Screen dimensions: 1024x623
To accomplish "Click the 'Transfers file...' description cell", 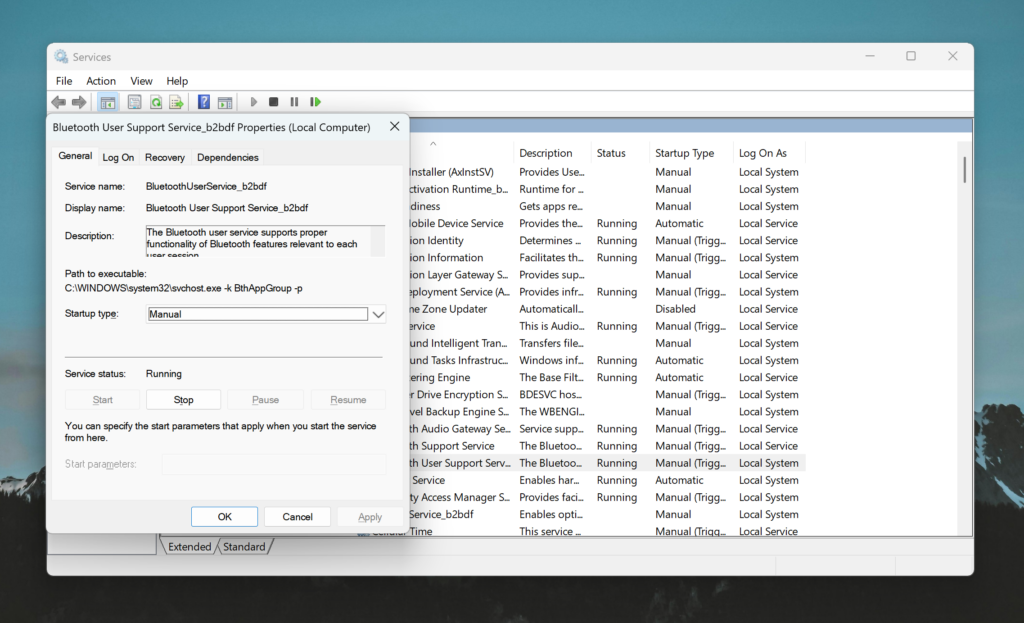I will [550, 343].
